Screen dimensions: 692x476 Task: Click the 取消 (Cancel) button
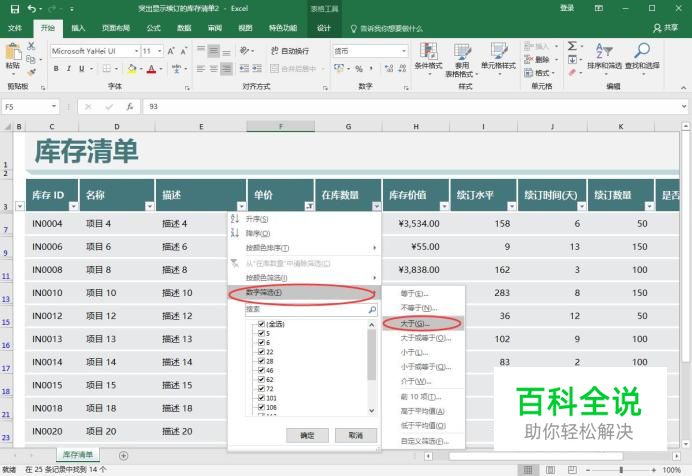(x=356, y=435)
